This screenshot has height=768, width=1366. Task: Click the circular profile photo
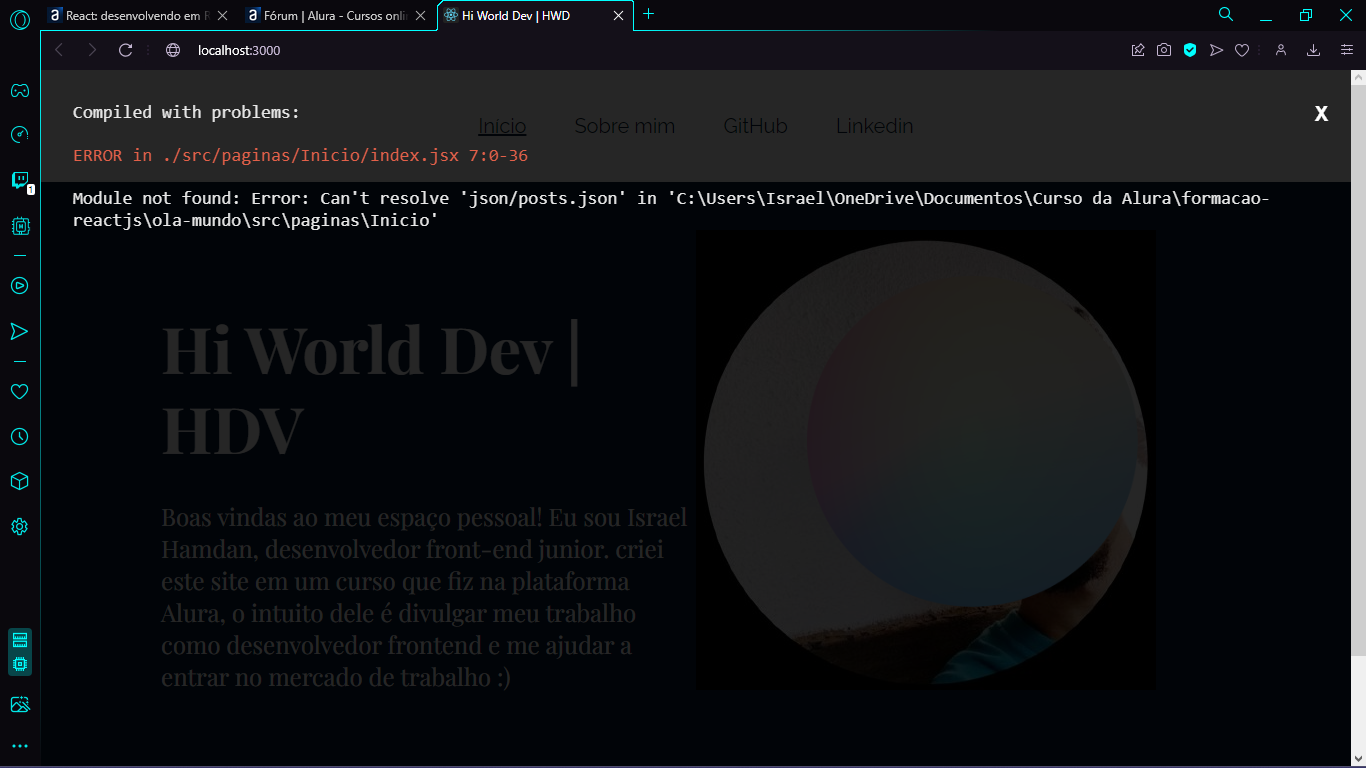pyautogui.click(x=926, y=460)
